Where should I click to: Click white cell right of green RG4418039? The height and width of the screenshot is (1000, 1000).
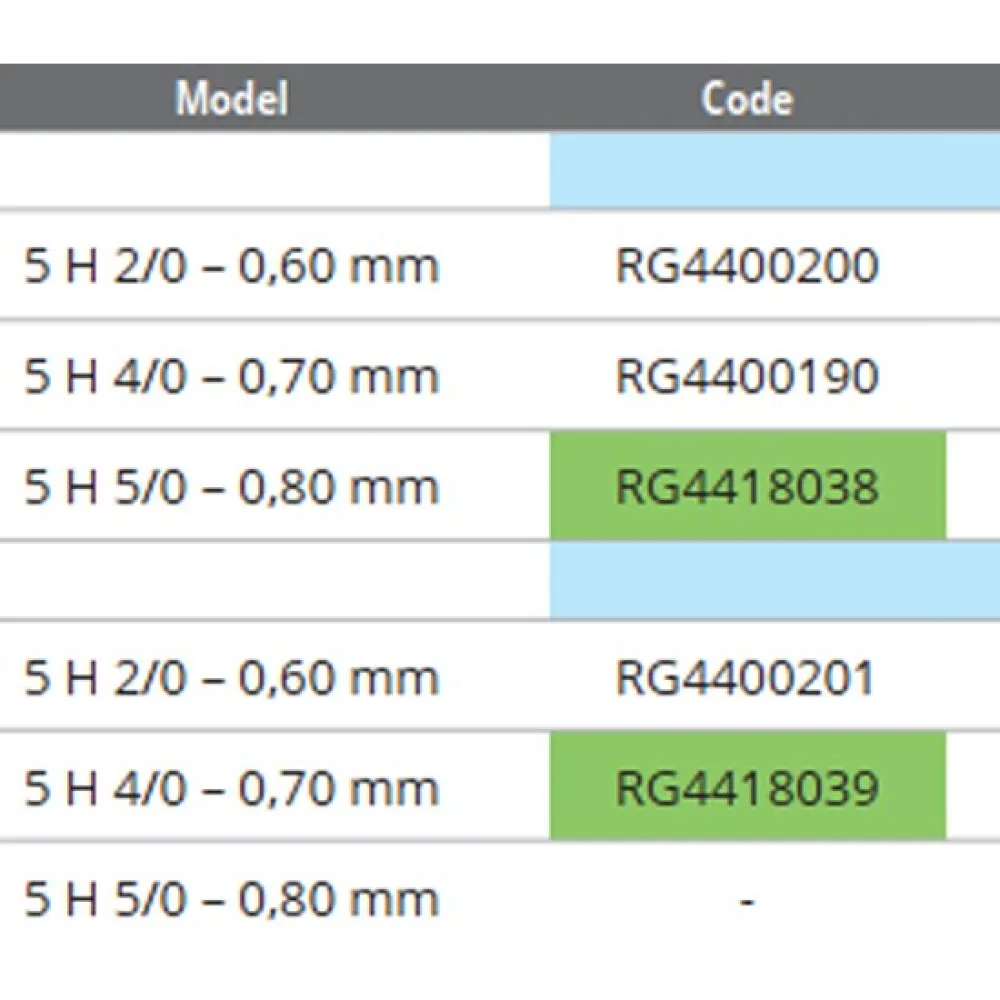(x=973, y=789)
